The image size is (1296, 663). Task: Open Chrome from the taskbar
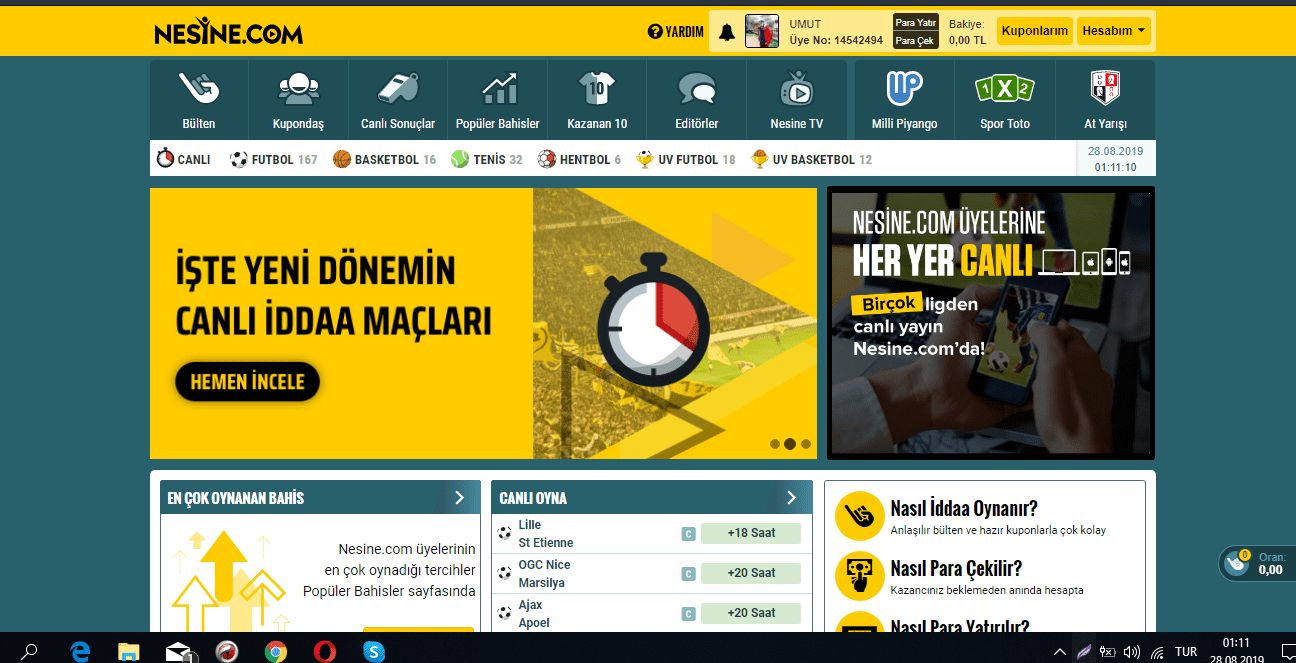[276, 652]
